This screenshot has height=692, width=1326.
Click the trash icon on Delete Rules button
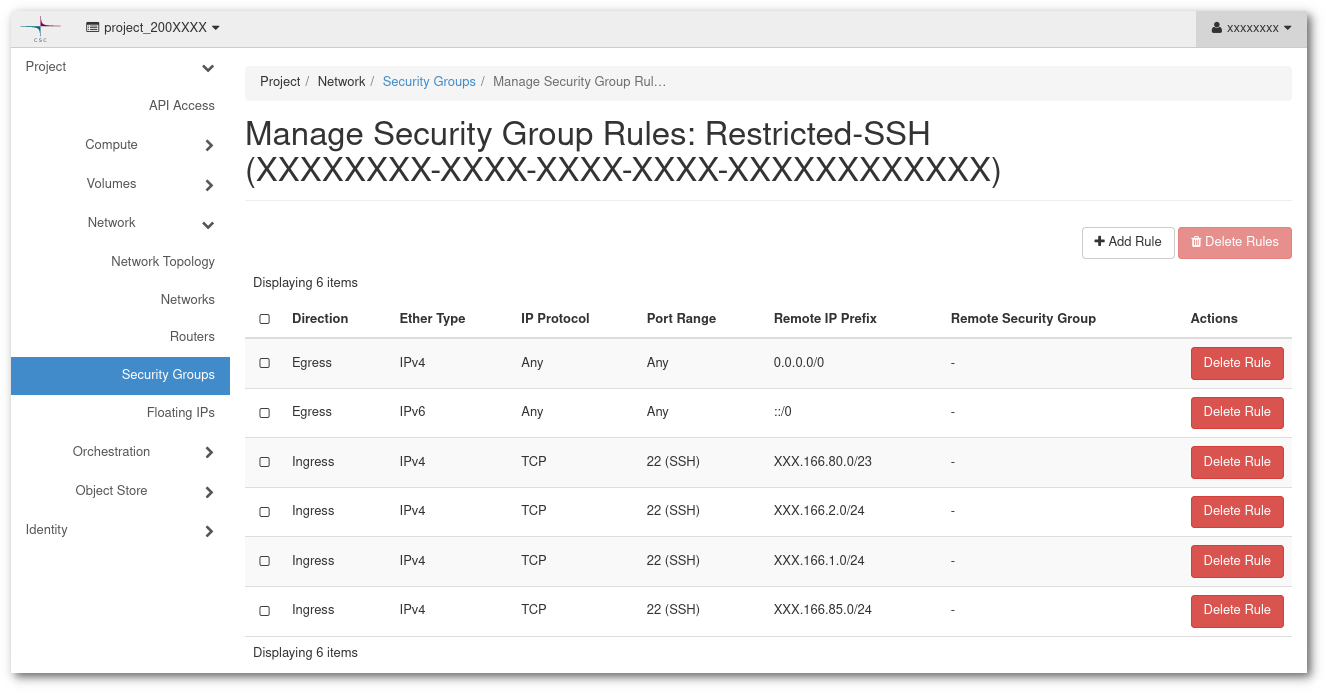click(1196, 242)
